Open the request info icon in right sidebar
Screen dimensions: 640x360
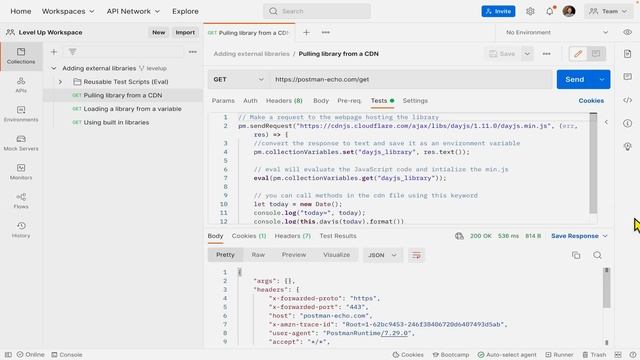[x=627, y=123]
